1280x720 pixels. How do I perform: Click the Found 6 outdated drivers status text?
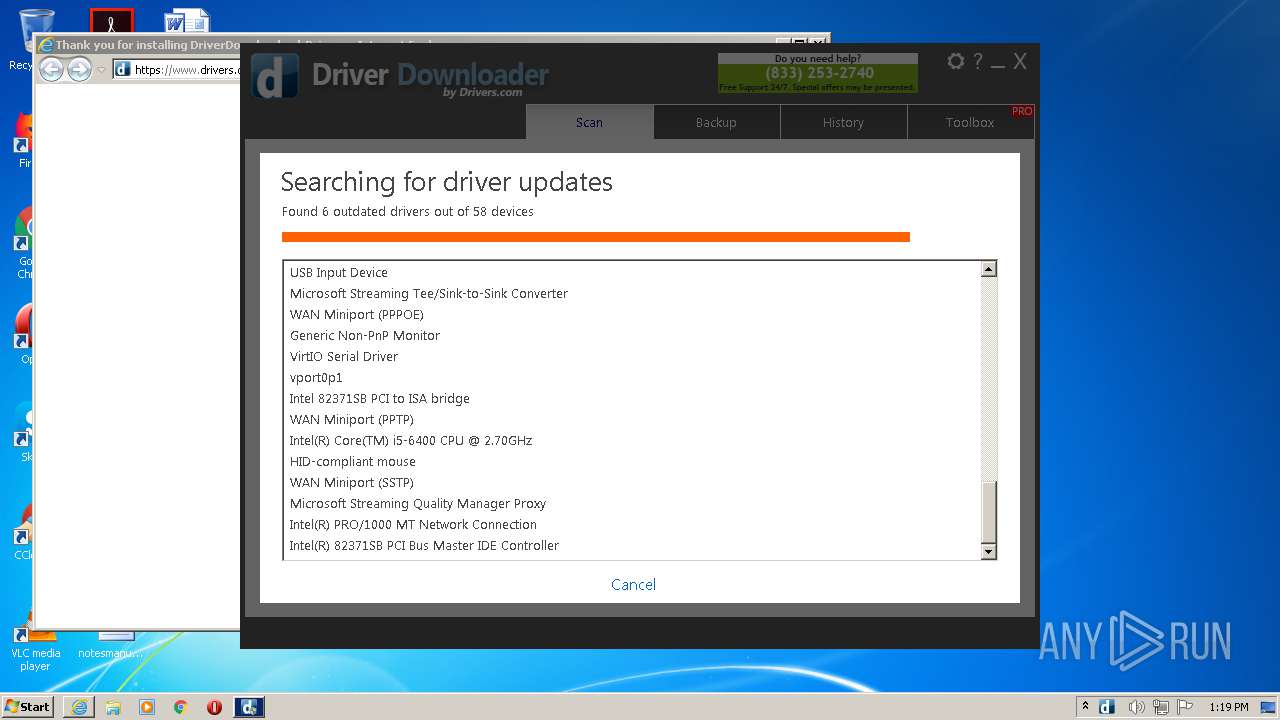(x=408, y=211)
